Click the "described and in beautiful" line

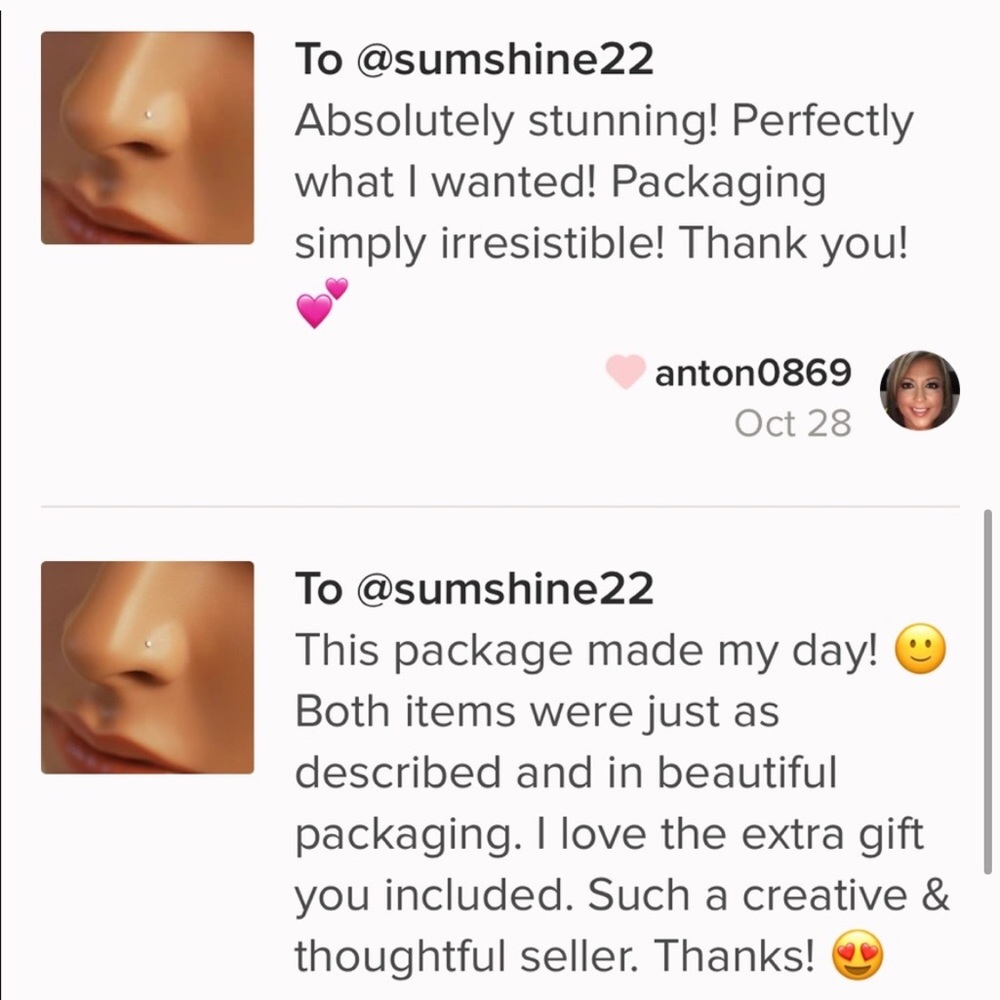coord(565,772)
